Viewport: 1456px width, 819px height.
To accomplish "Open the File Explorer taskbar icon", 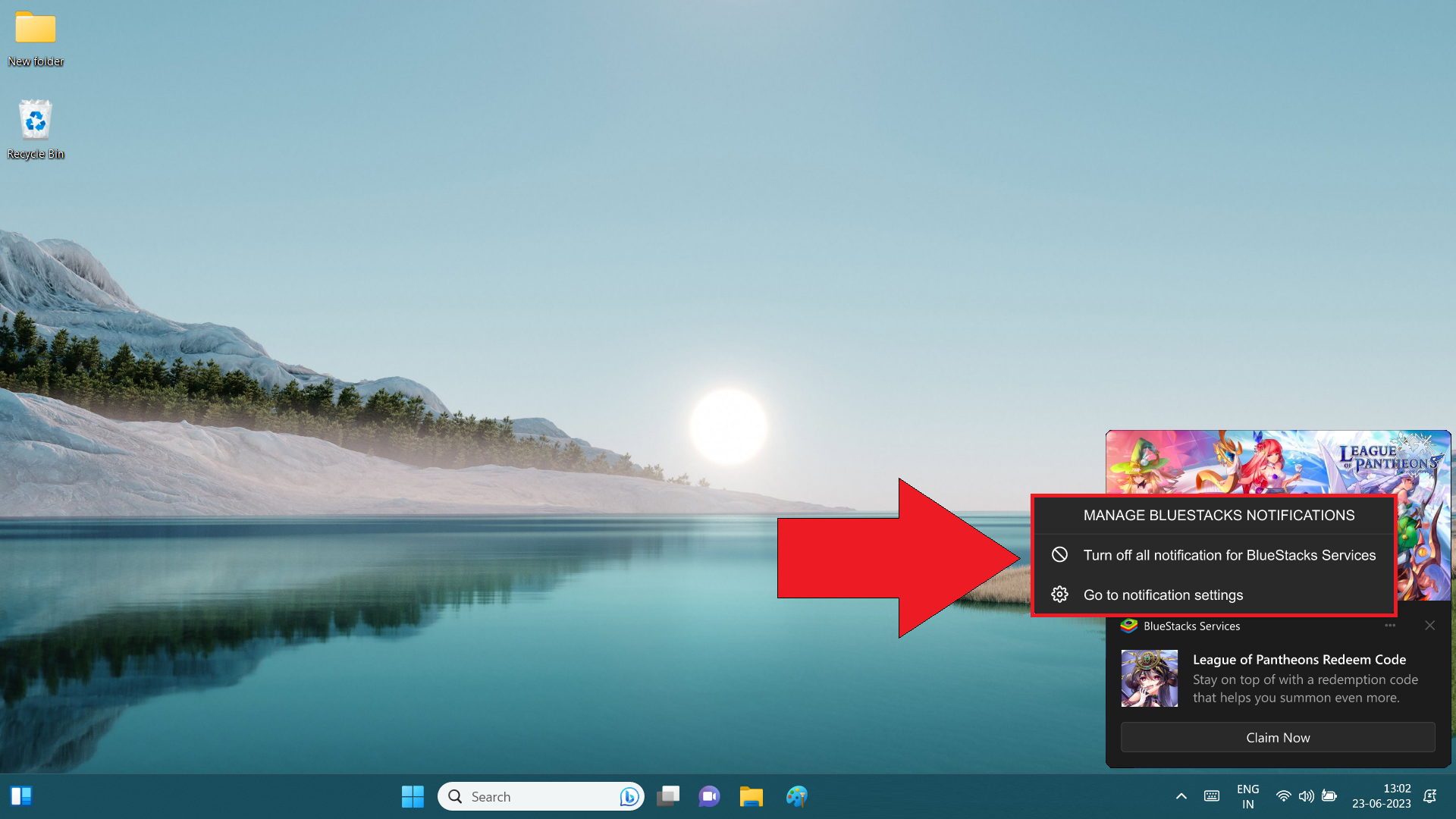I will [751, 796].
